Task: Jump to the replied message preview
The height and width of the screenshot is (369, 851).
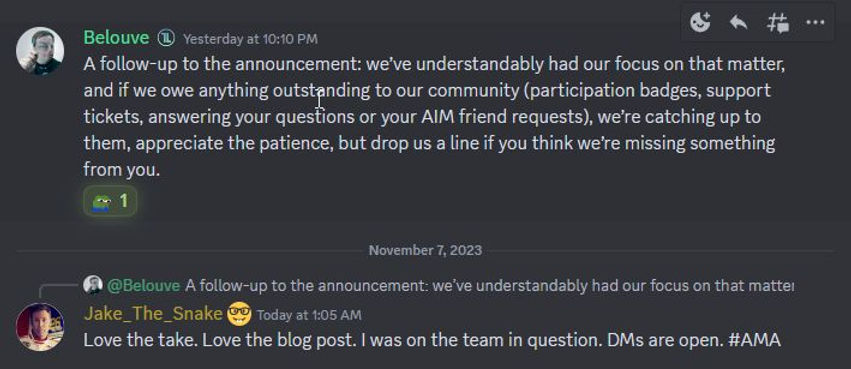Action: [489, 285]
